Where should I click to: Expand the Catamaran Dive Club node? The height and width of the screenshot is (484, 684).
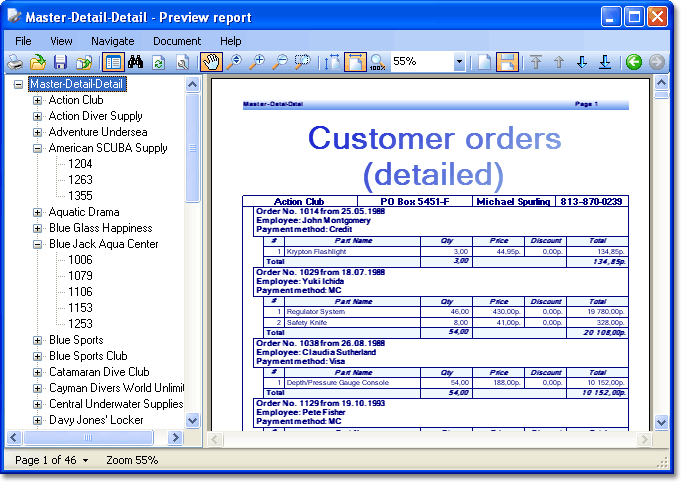(x=38, y=372)
